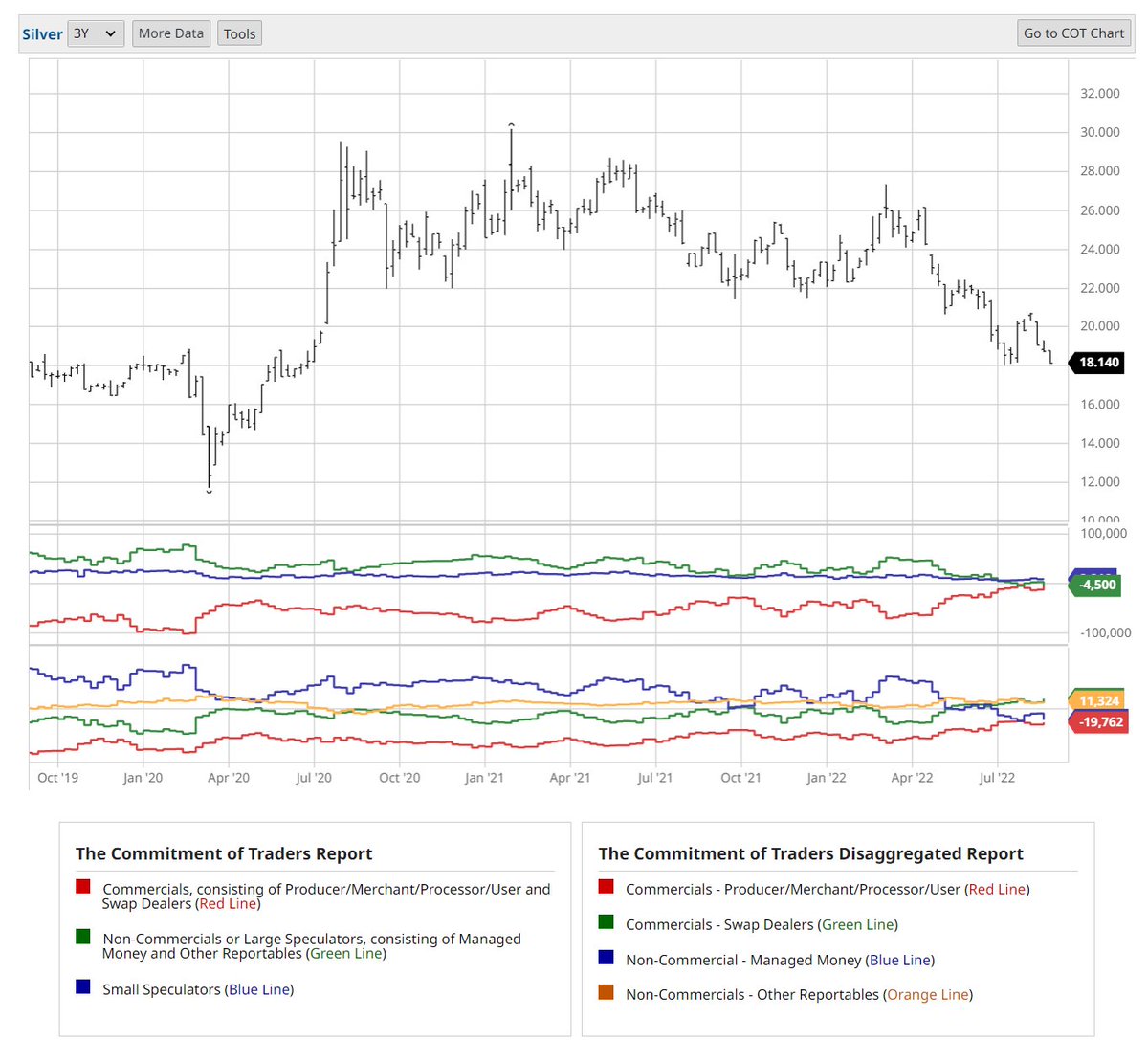Viewport: 1148px width, 1040px height.
Task: Click The Commitment of Traders Report heading
Action: click(x=224, y=853)
